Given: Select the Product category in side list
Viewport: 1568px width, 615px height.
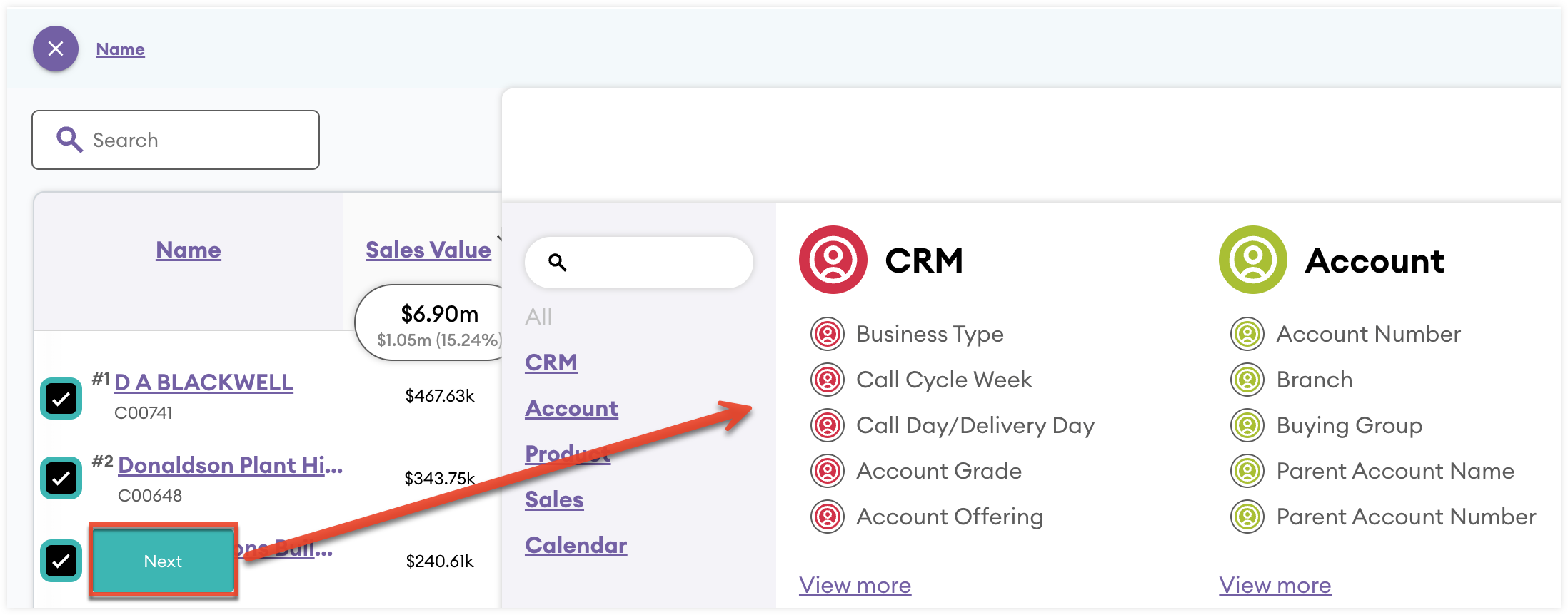Looking at the screenshot, I should click(568, 454).
